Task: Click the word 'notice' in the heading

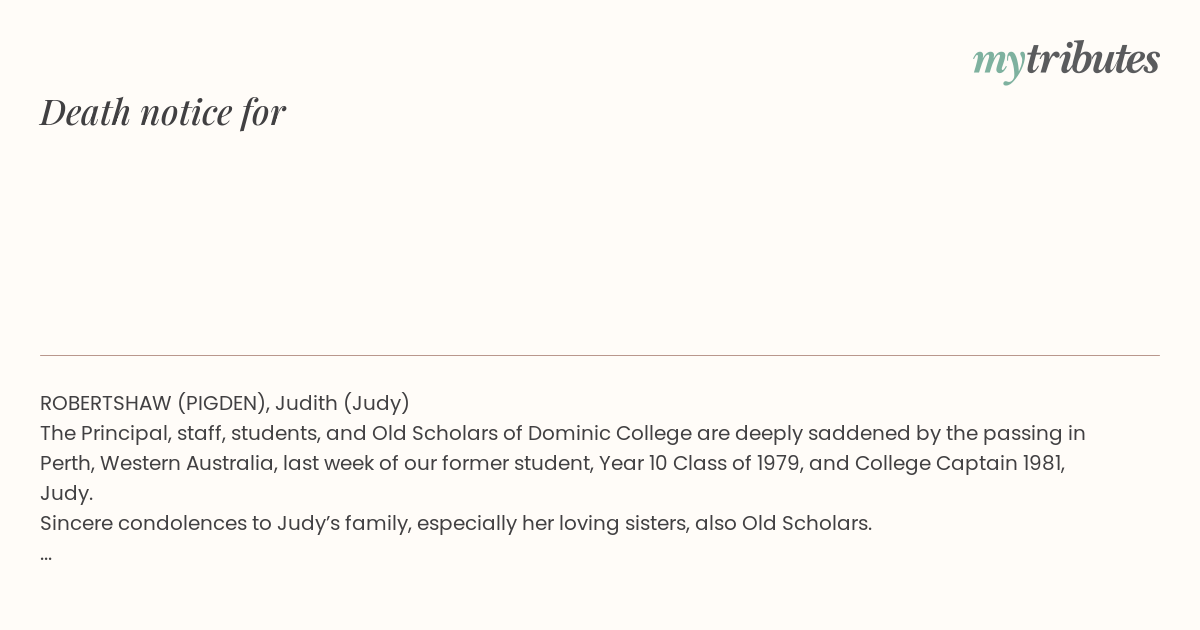Action: pos(186,112)
